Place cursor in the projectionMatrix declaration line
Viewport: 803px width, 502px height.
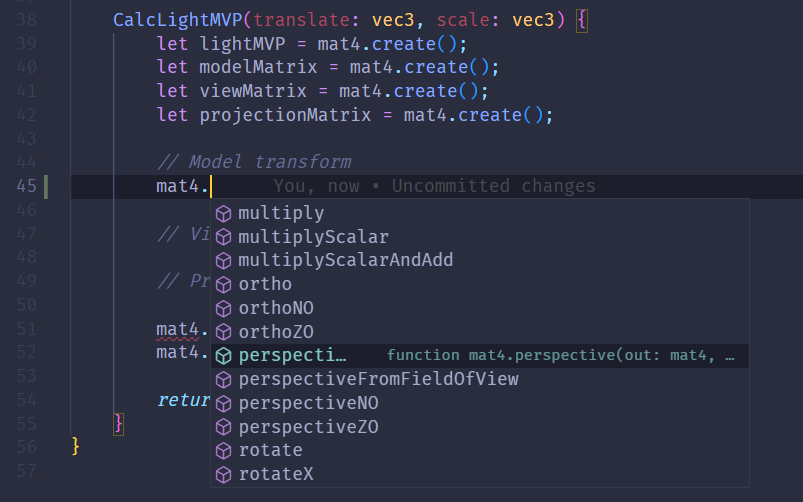[x=355, y=115]
